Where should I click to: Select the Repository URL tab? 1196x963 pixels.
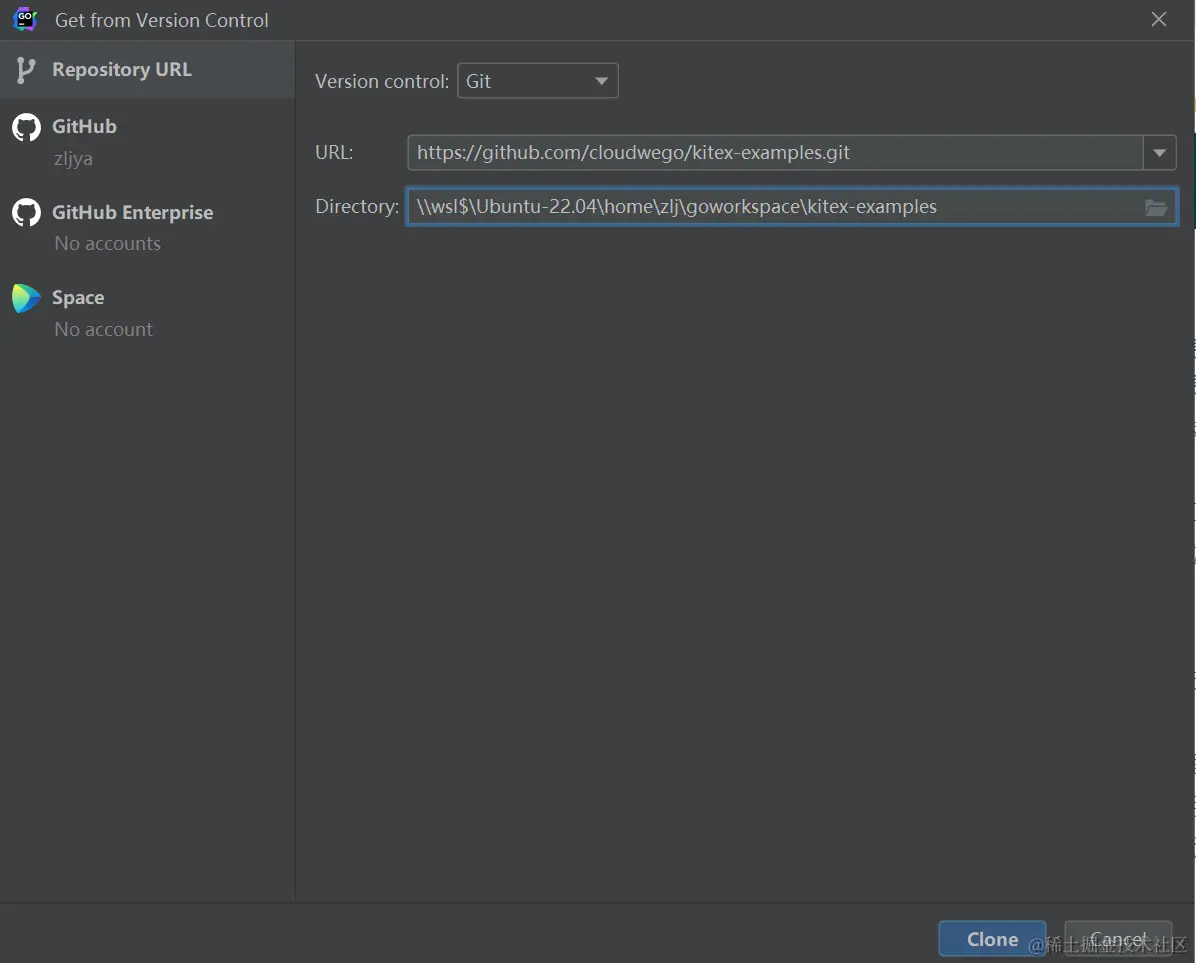(147, 69)
